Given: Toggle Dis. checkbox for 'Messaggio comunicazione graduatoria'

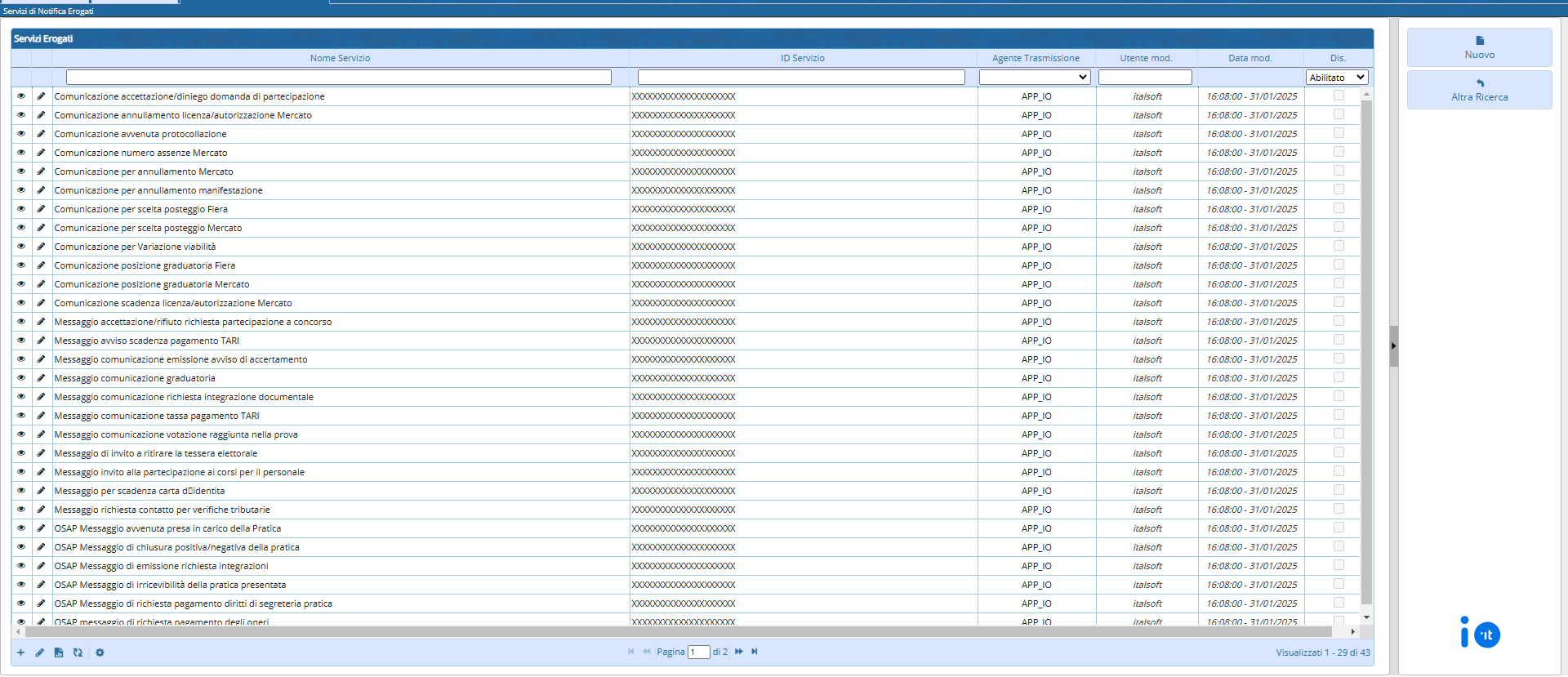Looking at the screenshot, I should point(1339,377).
